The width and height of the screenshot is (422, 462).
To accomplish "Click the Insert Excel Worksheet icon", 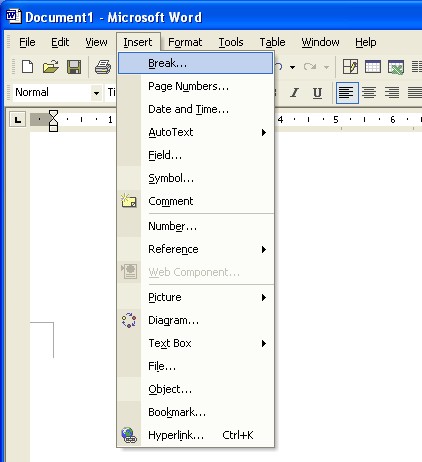I will click(x=396, y=67).
